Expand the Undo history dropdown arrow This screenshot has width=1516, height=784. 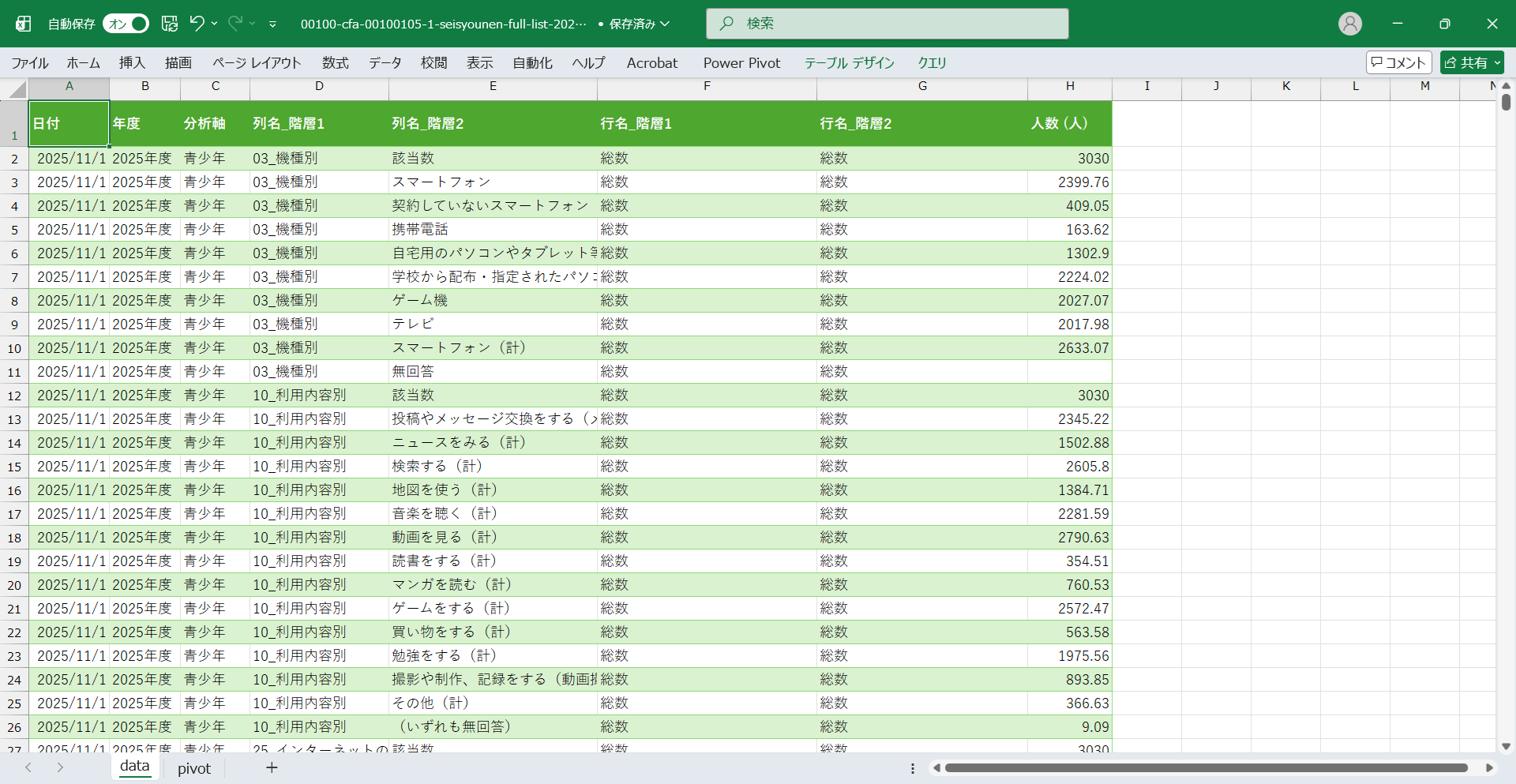pyautogui.click(x=215, y=24)
